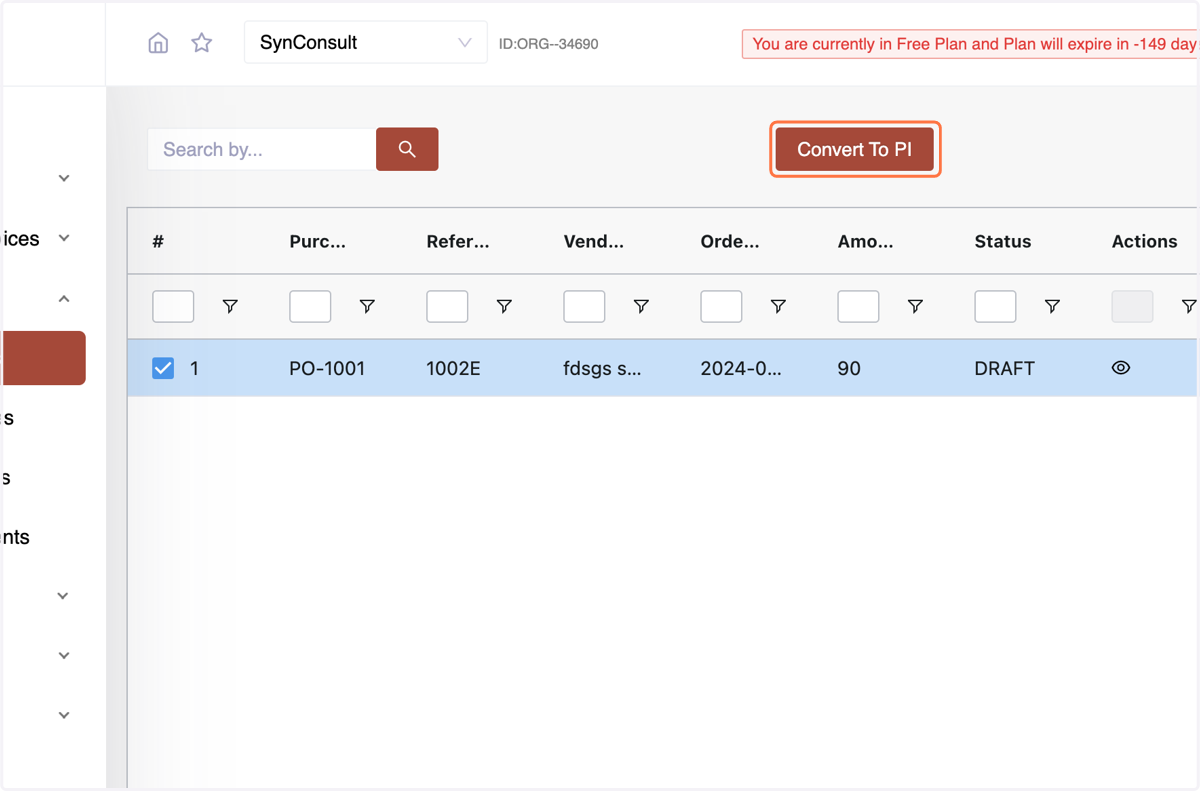Open filter icon for Order date column
This screenshot has width=1200, height=791.
coord(778,306)
